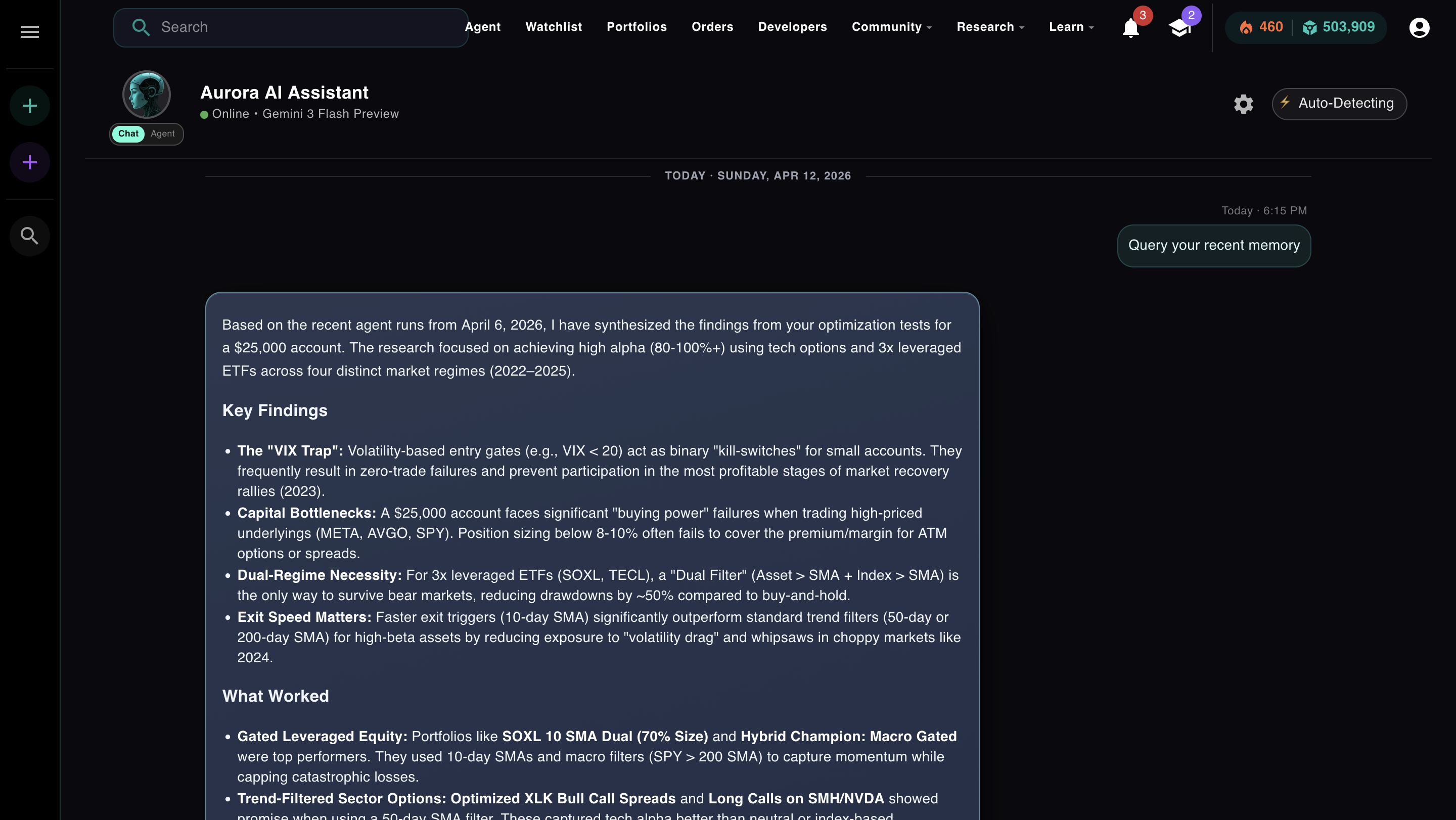The width and height of the screenshot is (1456, 820).
Task: Toggle the Auto-Detecting model setting
Action: tap(1340, 104)
